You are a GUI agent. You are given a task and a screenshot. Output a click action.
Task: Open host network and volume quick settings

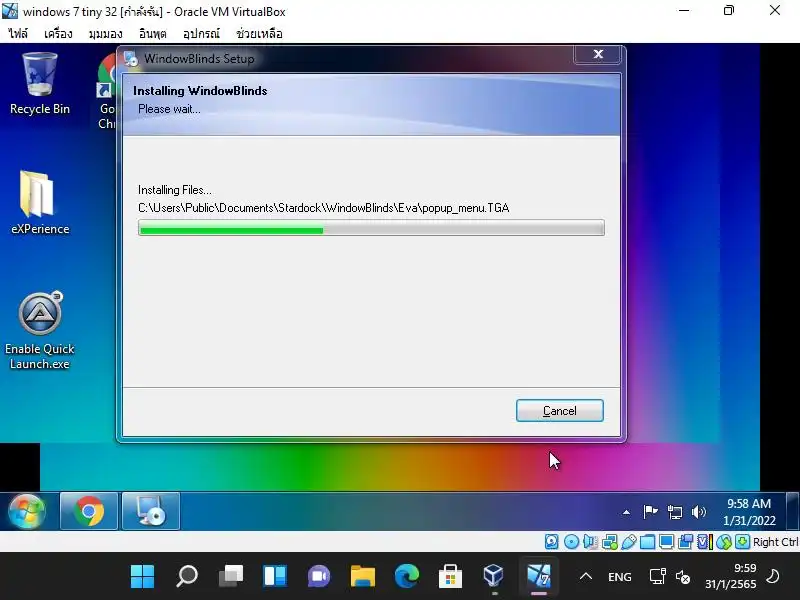click(669, 577)
